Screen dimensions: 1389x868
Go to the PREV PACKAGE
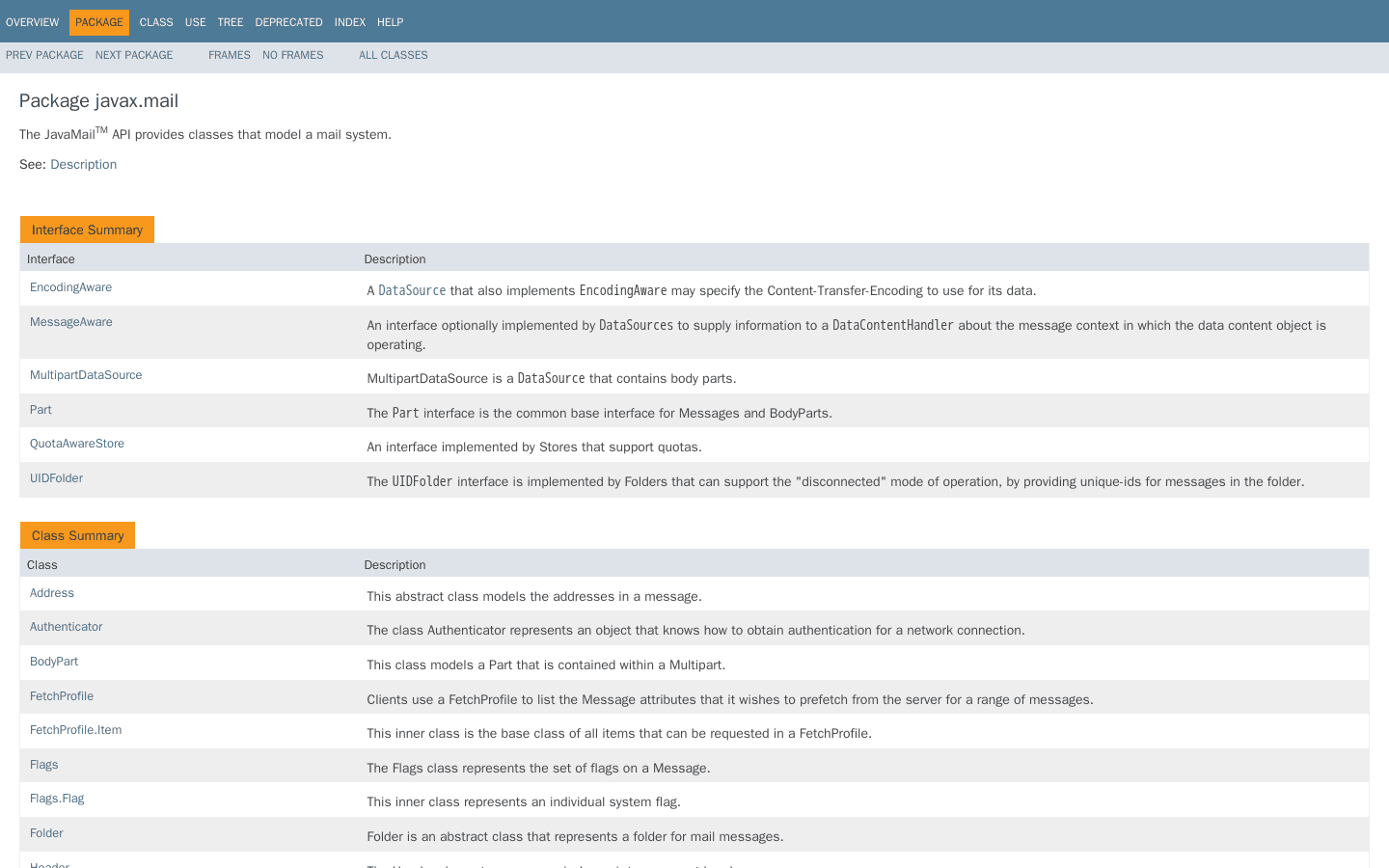point(44,55)
